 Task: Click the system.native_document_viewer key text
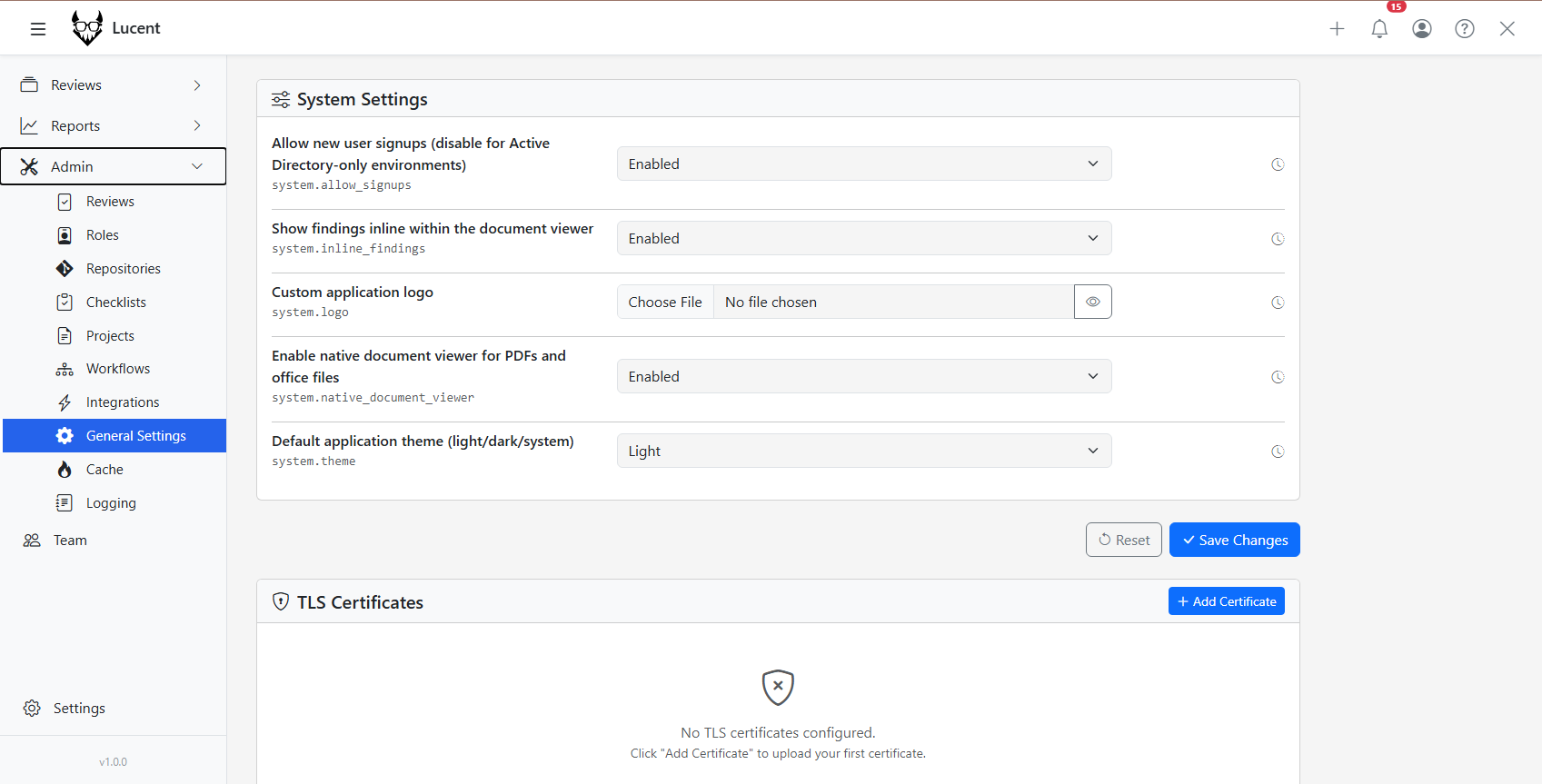(373, 398)
